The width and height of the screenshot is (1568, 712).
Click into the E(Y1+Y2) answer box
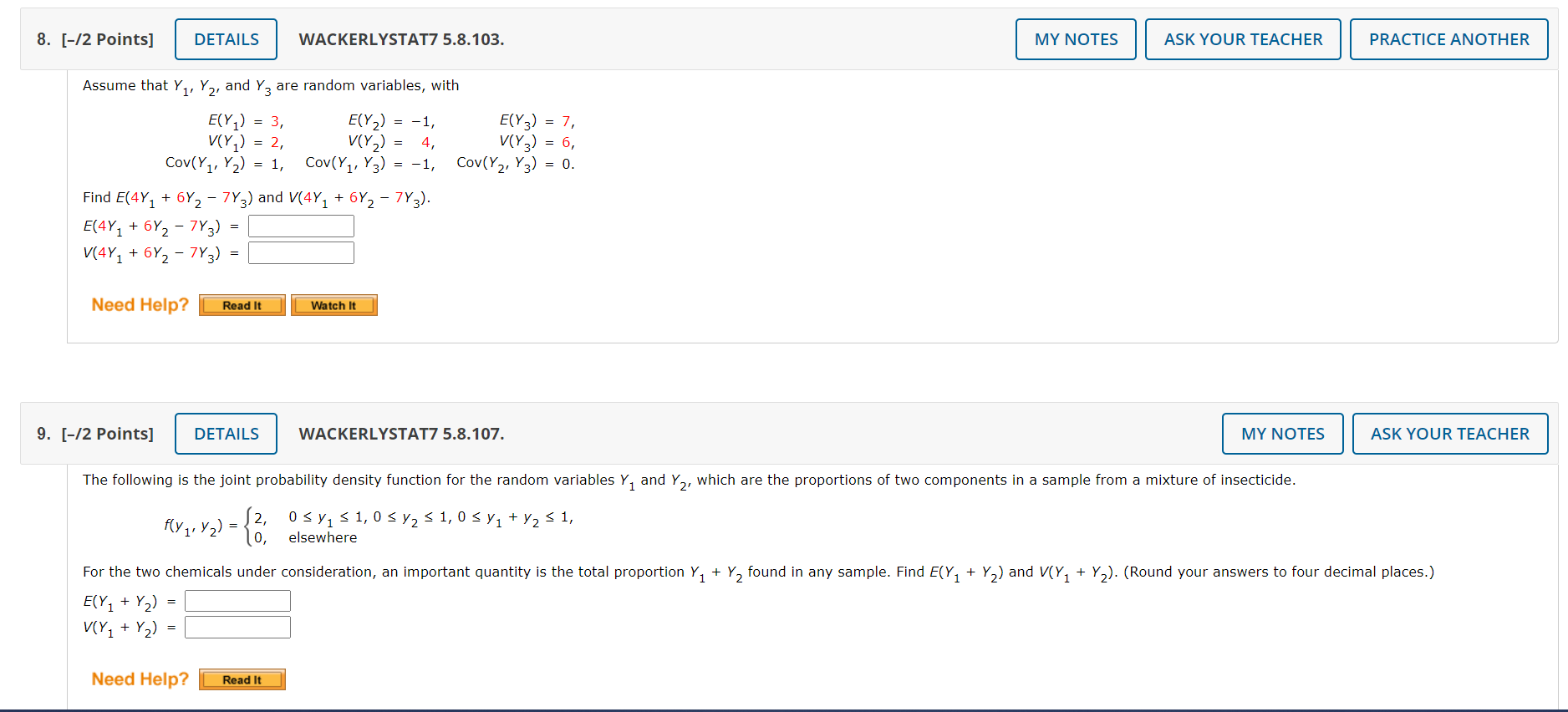[237, 599]
